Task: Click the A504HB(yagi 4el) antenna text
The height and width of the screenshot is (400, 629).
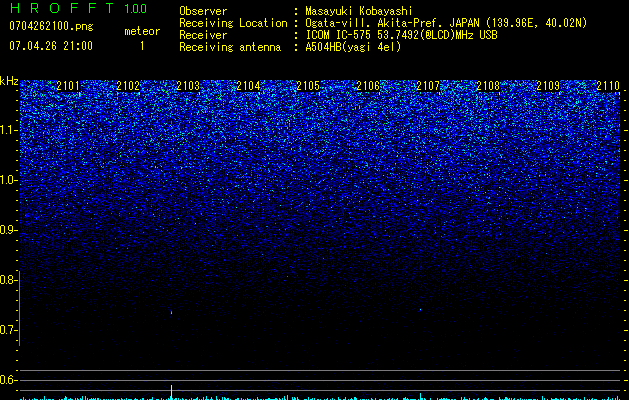Action: pyautogui.click(x=353, y=47)
